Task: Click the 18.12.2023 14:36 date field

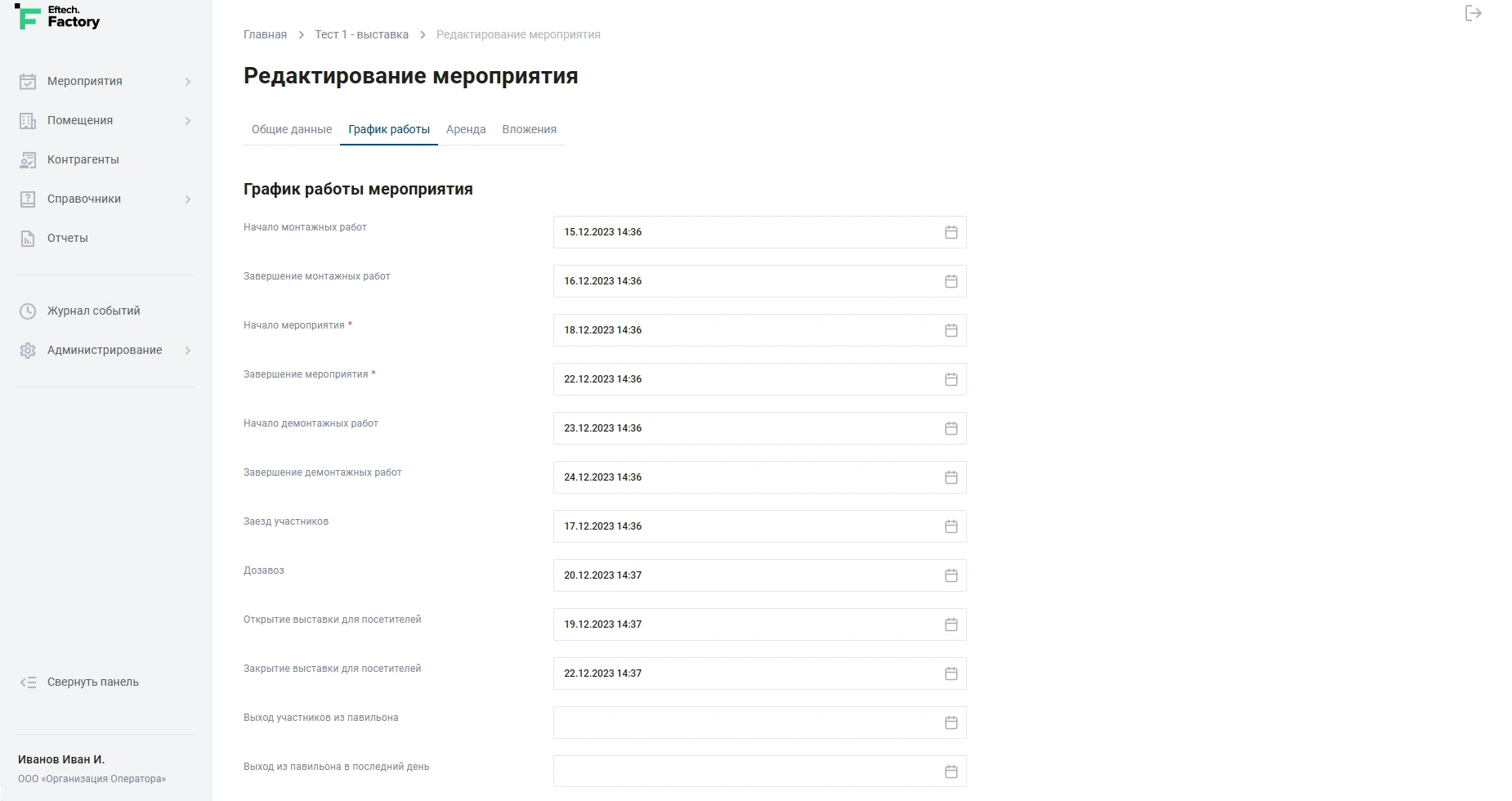Action: tap(759, 330)
